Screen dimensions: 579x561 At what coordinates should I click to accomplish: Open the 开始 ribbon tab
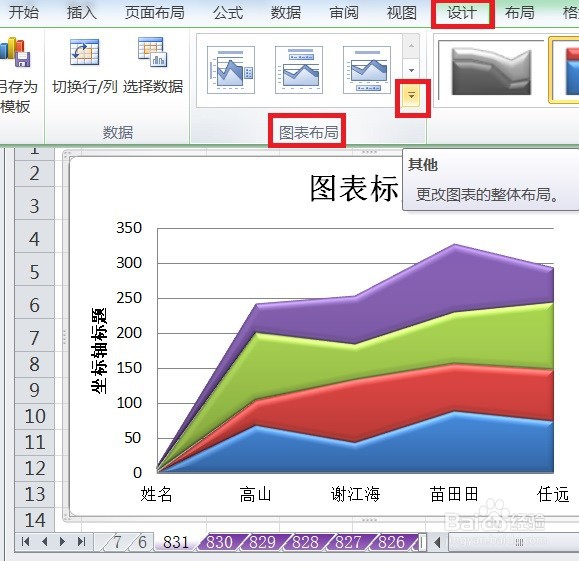(24, 13)
